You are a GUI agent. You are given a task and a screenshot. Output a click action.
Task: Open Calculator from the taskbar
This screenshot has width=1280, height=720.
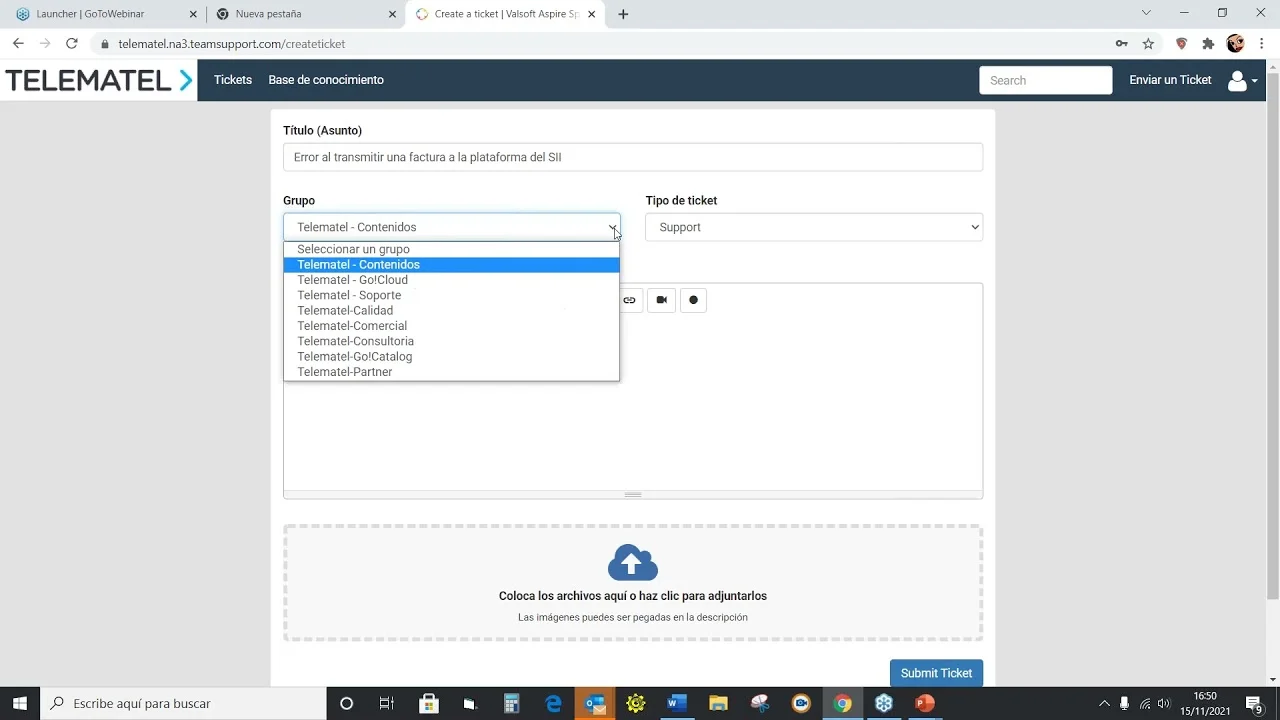tap(511, 703)
